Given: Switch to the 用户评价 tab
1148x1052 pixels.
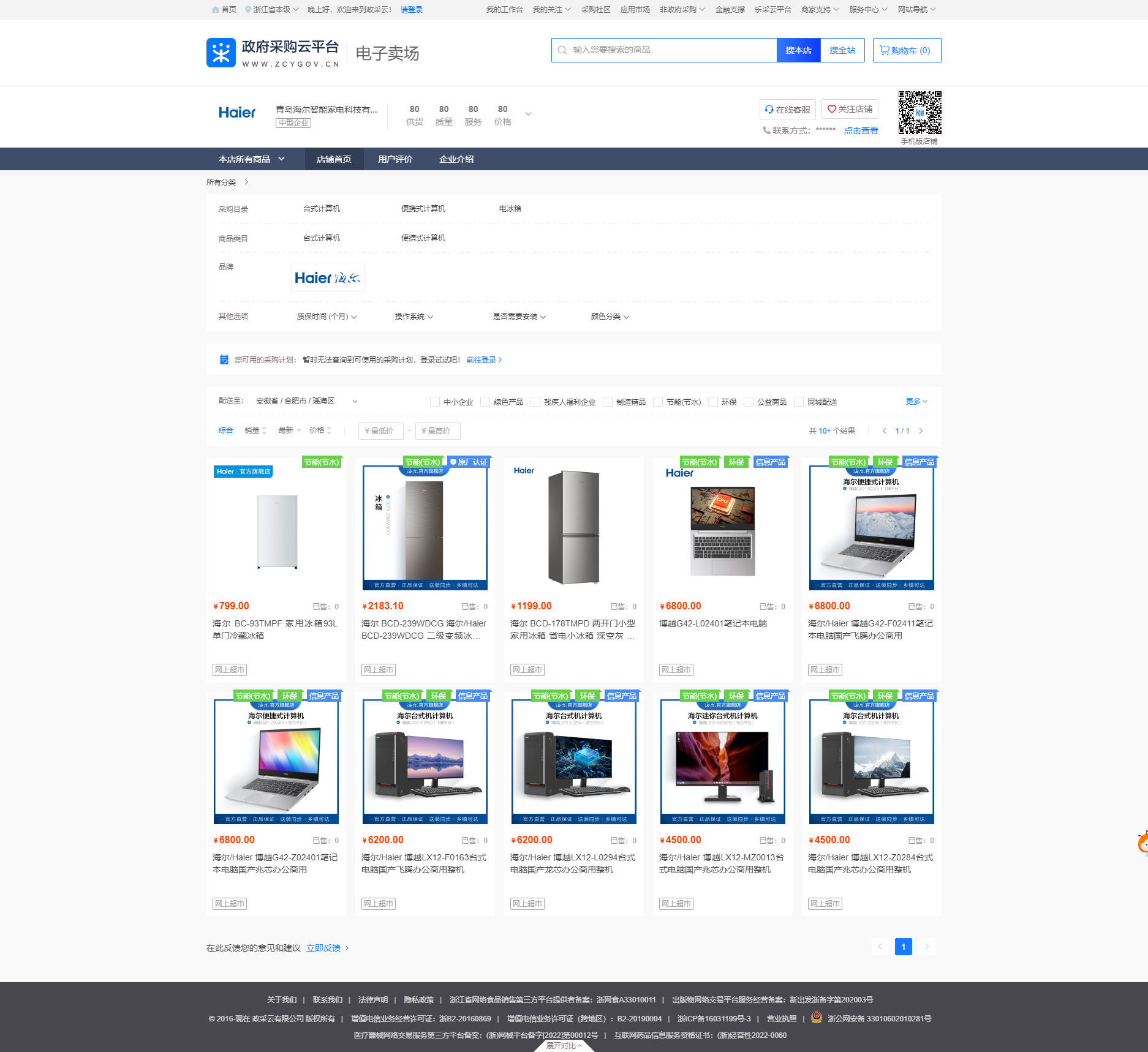Looking at the screenshot, I should coord(395,159).
